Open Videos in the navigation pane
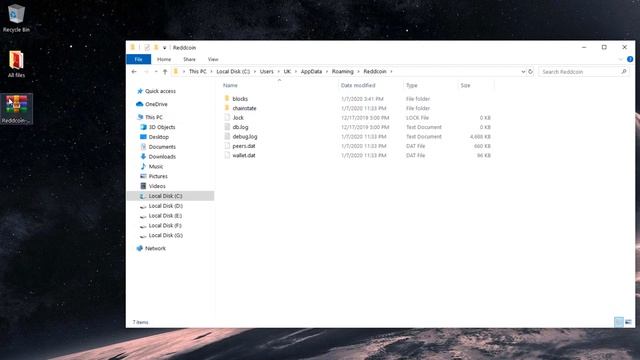The height and width of the screenshot is (360, 640). [x=157, y=186]
